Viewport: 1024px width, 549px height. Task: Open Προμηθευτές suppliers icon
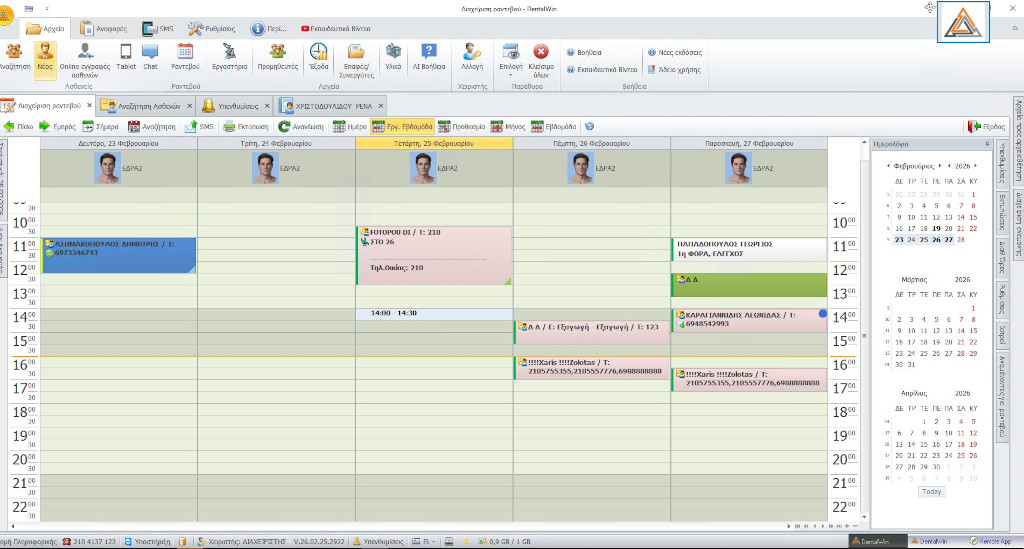tap(277, 57)
